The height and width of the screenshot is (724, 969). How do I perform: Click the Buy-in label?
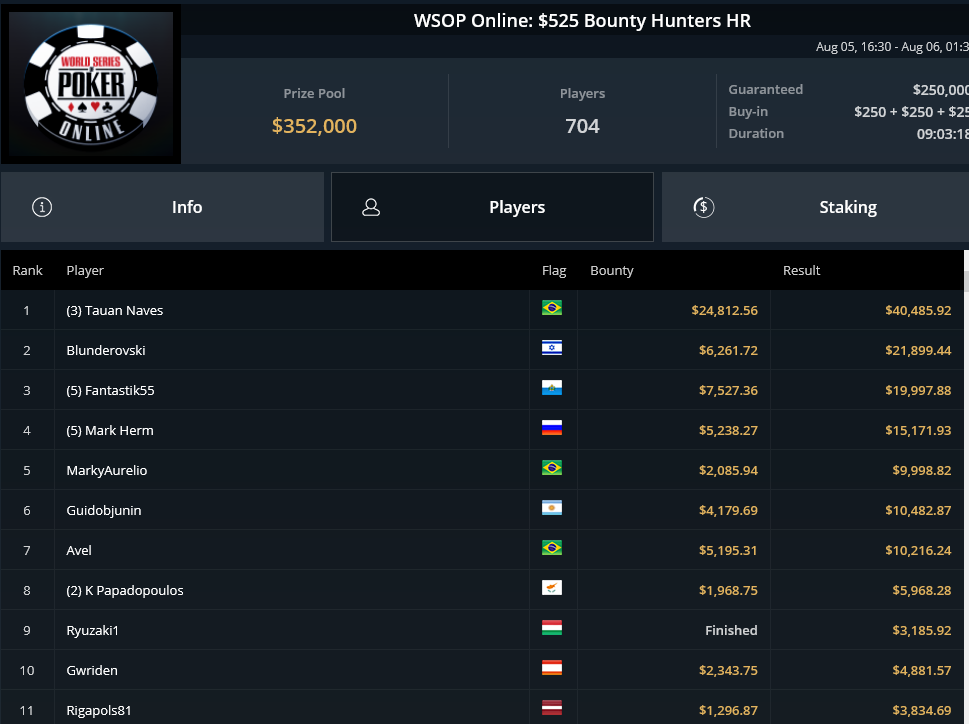tap(748, 112)
